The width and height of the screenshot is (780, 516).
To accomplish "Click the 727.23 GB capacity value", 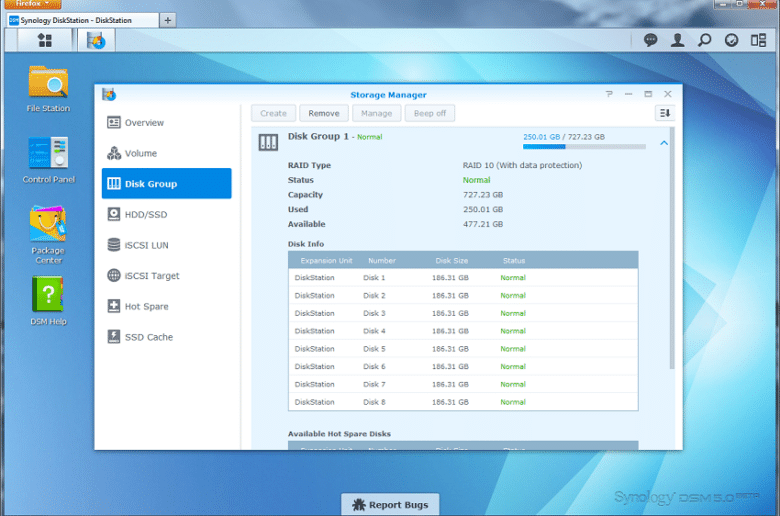I will pos(483,195).
